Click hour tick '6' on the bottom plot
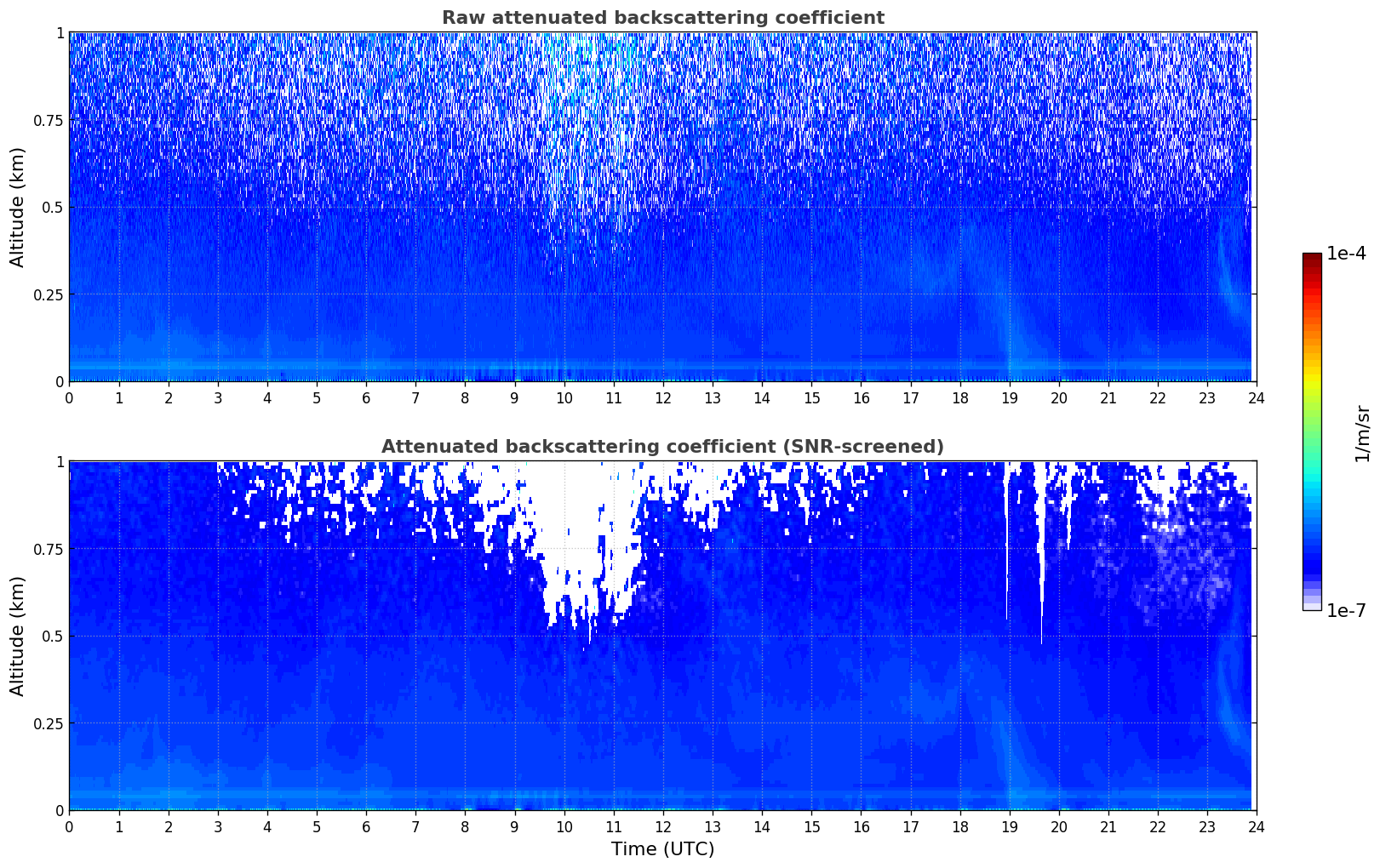This screenshot has height=868, width=1380. pos(366,826)
